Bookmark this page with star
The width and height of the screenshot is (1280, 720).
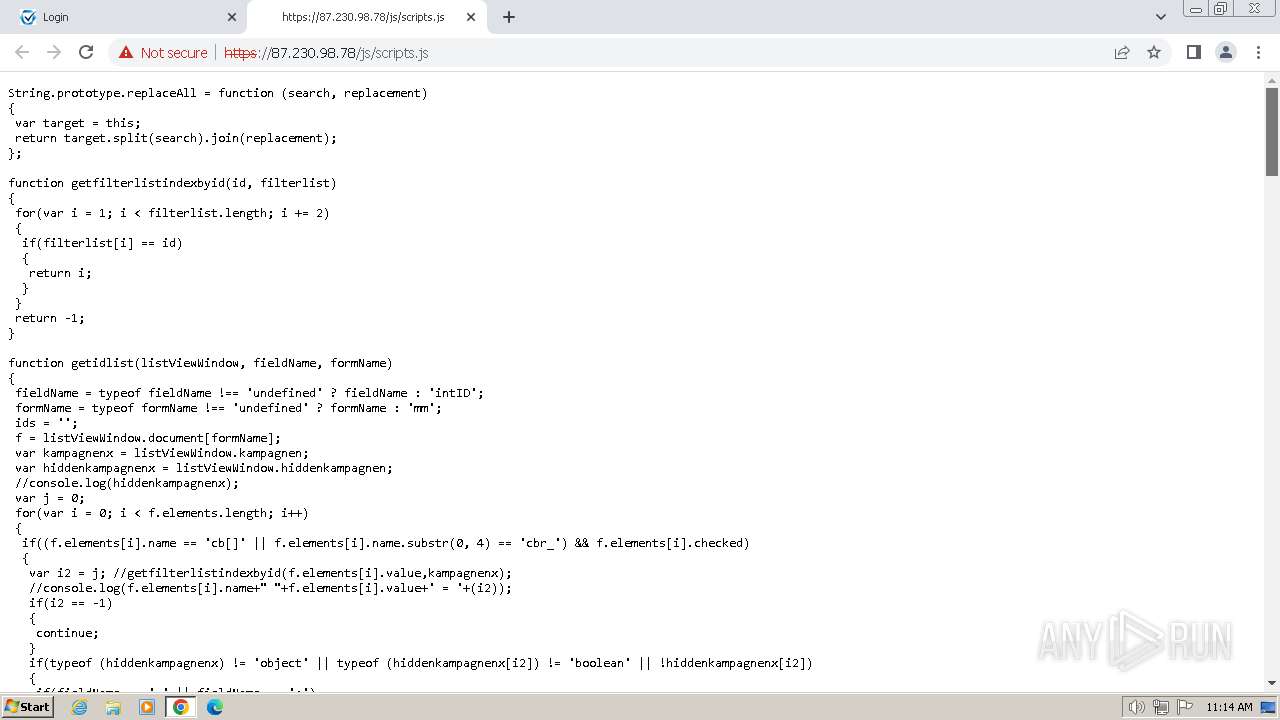[x=1154, y=52]
